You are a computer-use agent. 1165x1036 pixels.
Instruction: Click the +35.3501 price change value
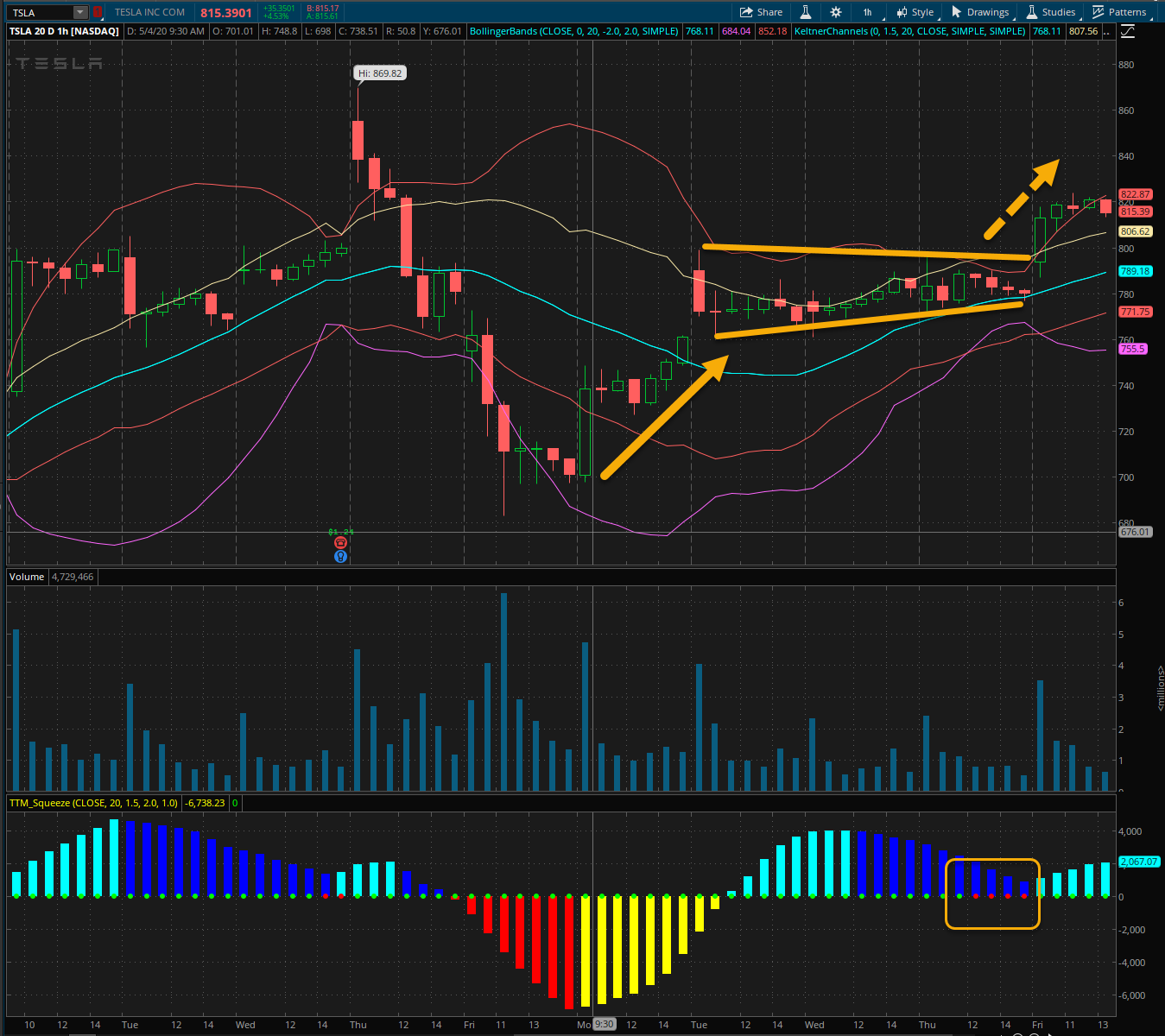279,9
